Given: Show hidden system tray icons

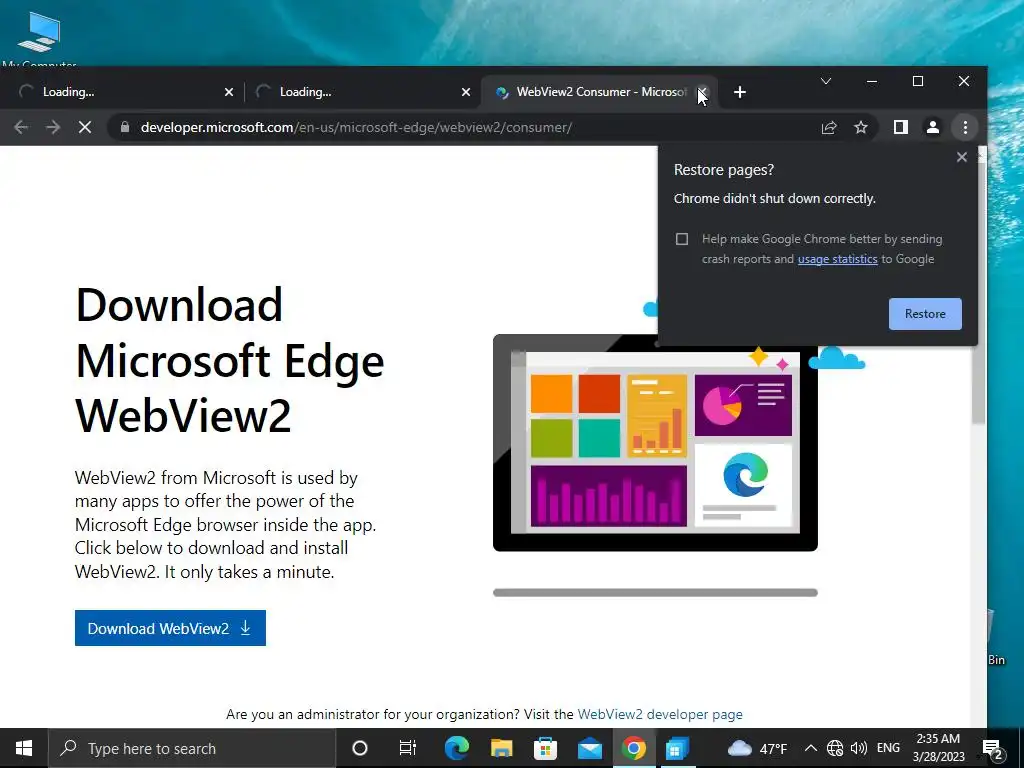Looking at the screenshot, I should [x=810, y=748].
